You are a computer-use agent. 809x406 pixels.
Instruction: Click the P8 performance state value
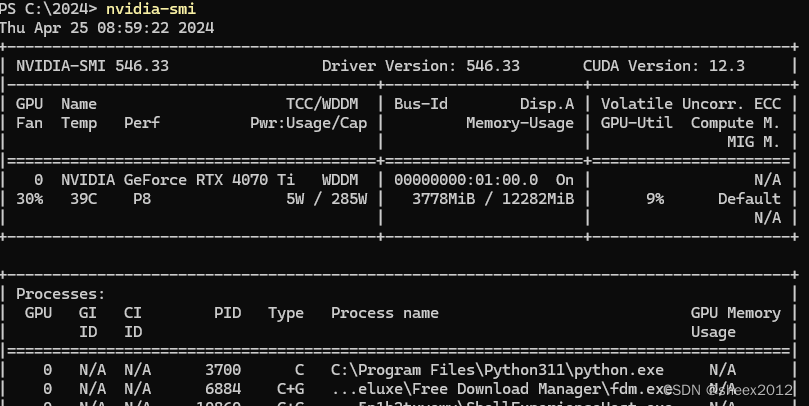143,199
